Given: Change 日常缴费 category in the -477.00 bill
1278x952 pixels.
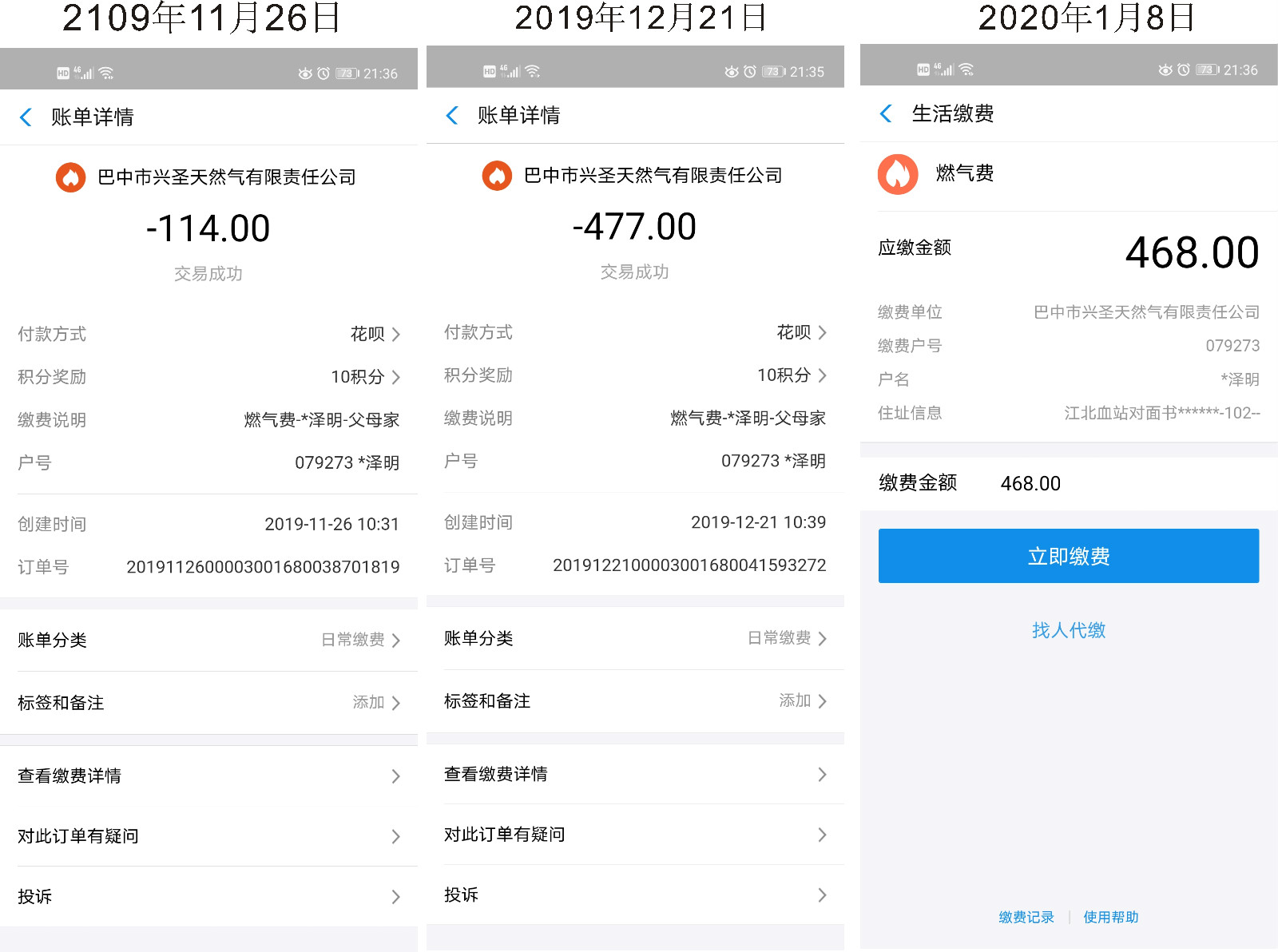Looking at the screenshot, I should pos(635,638).
